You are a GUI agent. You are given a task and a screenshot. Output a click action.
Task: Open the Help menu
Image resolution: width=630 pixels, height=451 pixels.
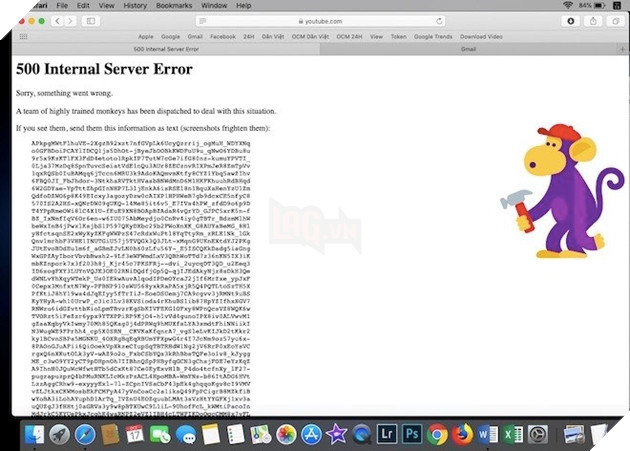point(243,5)
